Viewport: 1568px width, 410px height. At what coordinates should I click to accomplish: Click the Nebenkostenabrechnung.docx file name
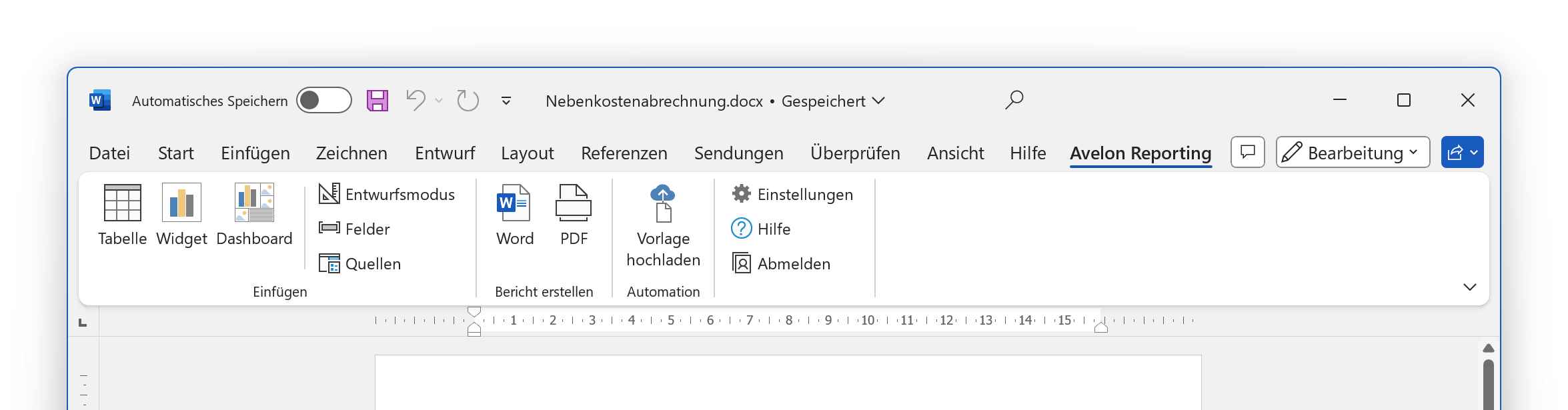(x=654, y=101)
